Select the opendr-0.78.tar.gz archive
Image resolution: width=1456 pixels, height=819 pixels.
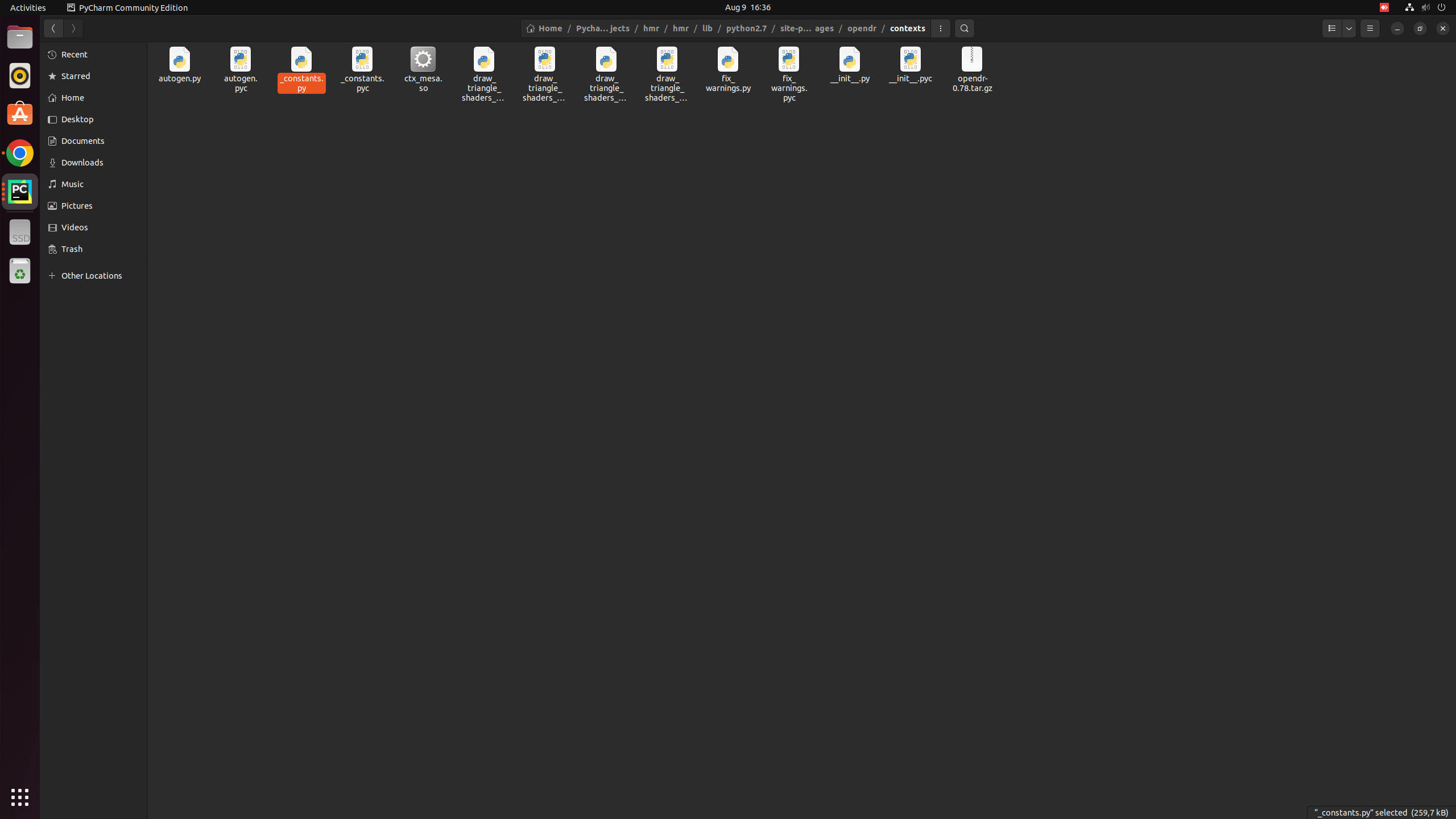point(971,60)
